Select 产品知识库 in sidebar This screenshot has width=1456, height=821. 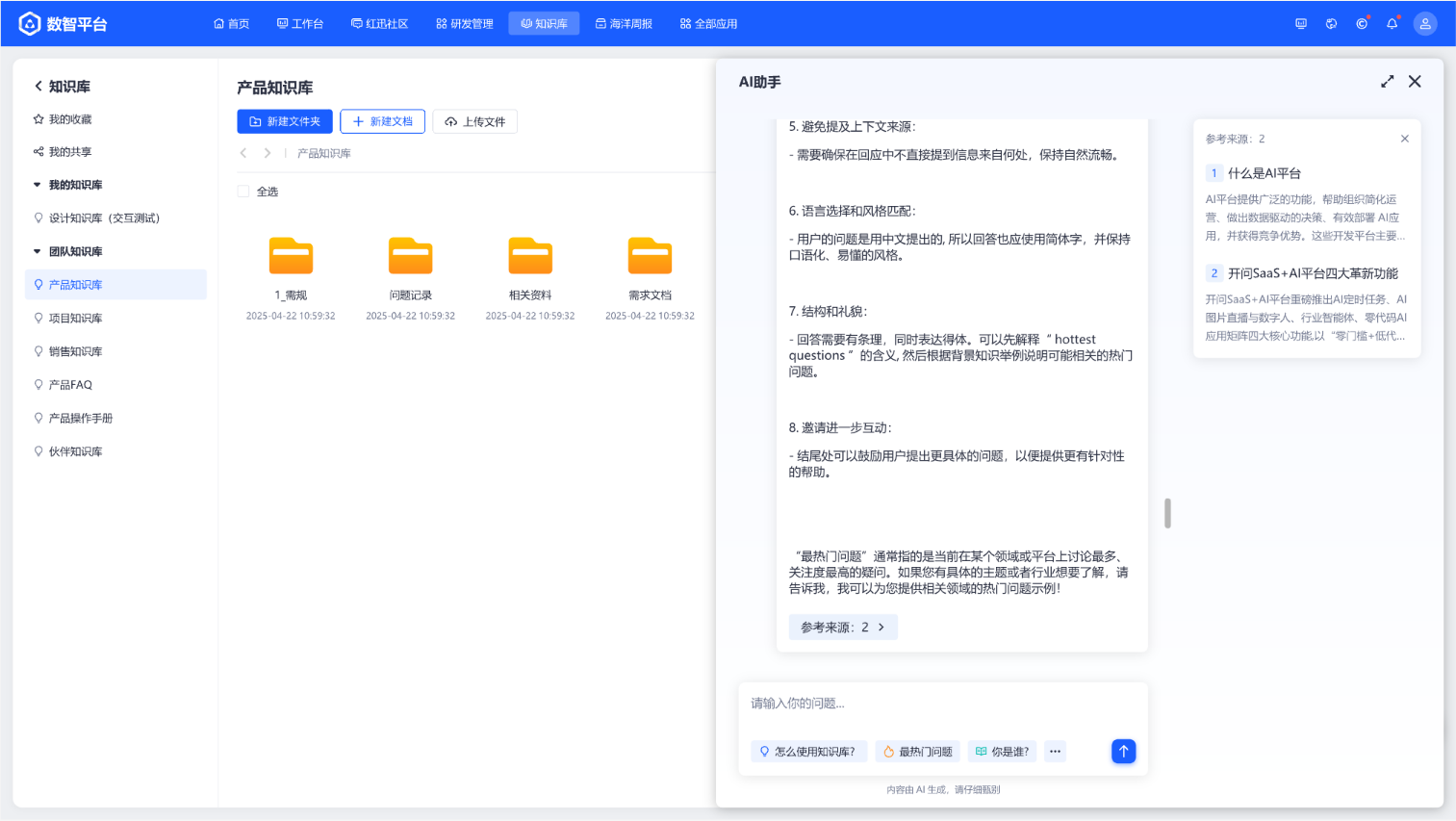[115, 285]
